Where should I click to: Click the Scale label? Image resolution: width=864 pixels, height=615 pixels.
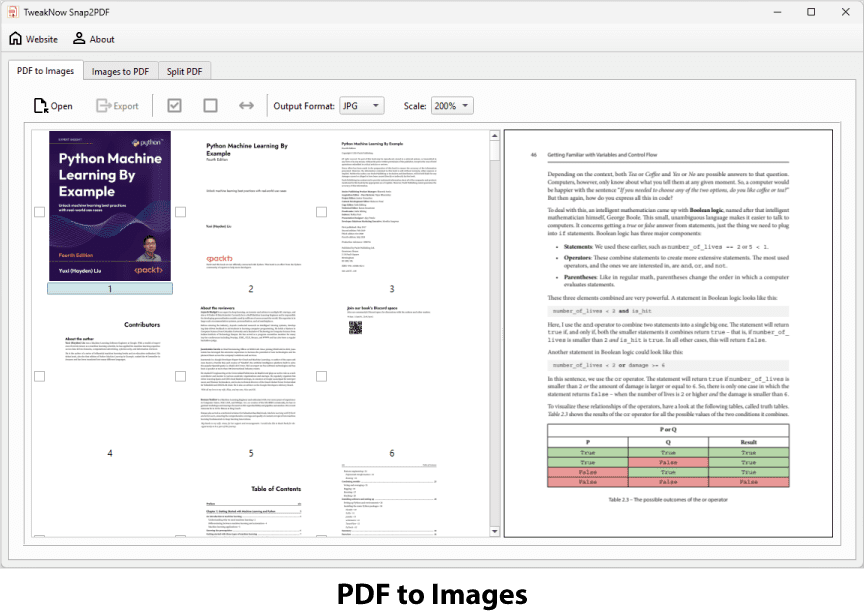click(x=414, y=106)
